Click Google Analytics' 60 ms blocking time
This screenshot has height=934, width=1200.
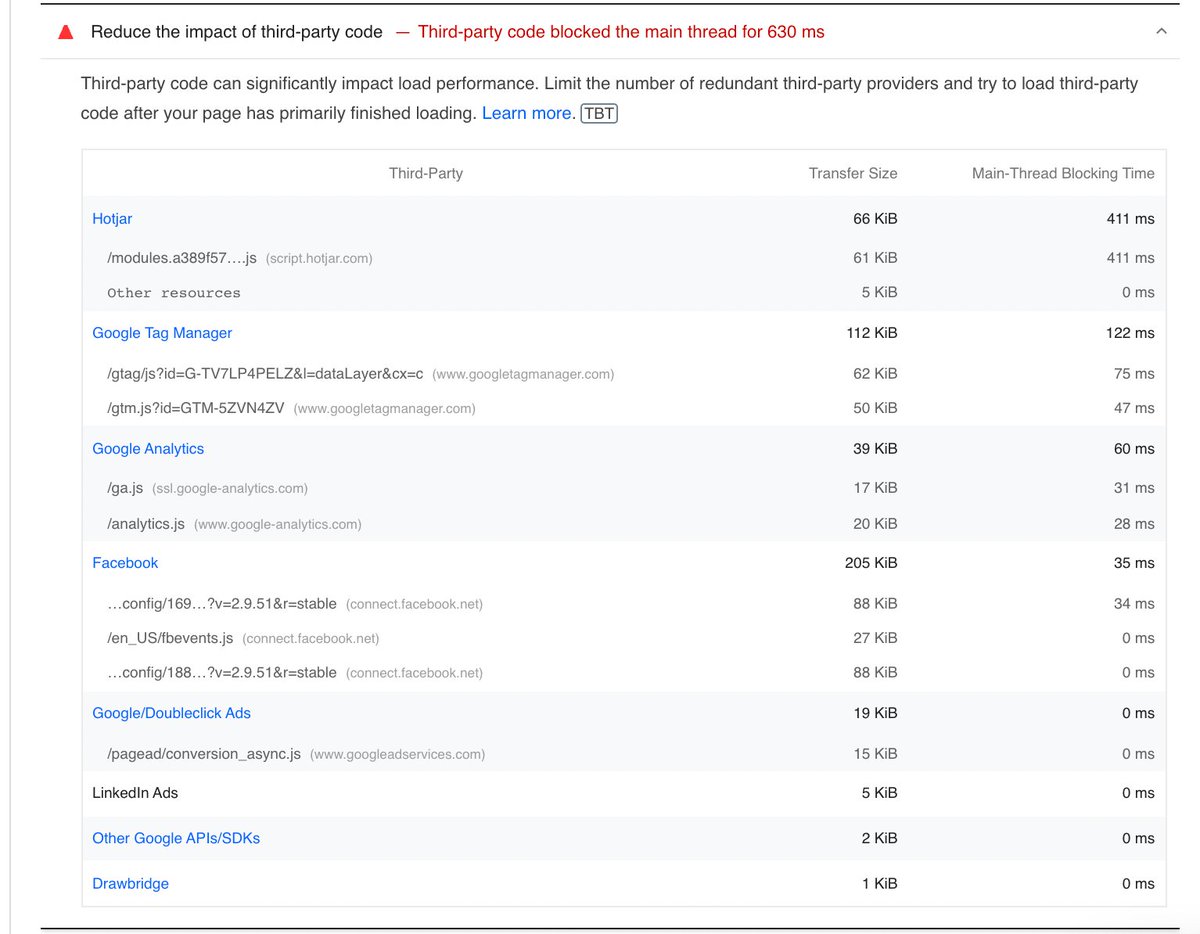pyautogui.click(x=1134, y=448)
